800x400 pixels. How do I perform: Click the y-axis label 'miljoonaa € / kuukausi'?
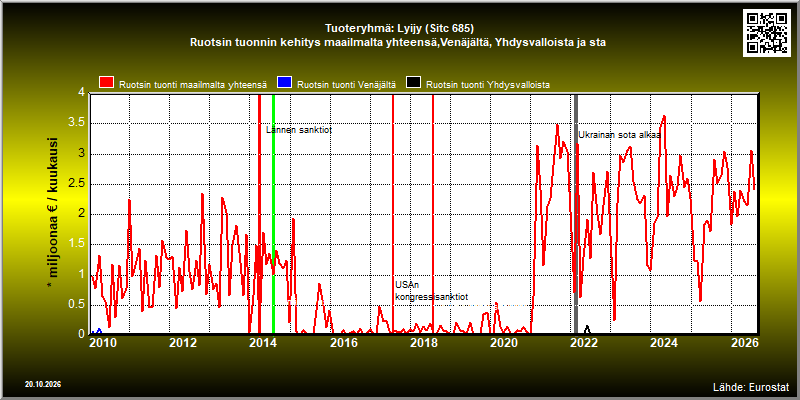pyautogui.click(x=53, y=208)
